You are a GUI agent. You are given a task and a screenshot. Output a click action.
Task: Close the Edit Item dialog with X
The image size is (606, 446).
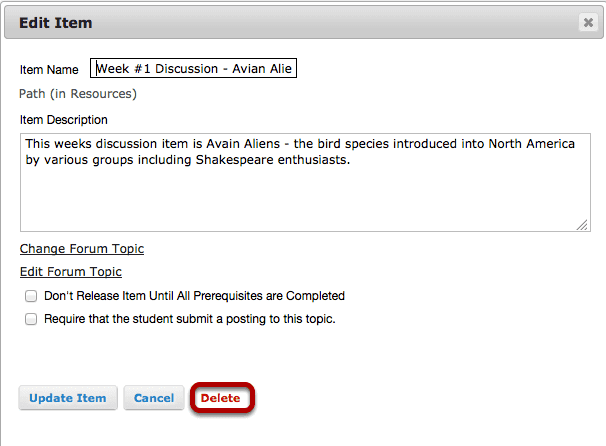click(588, 22)
